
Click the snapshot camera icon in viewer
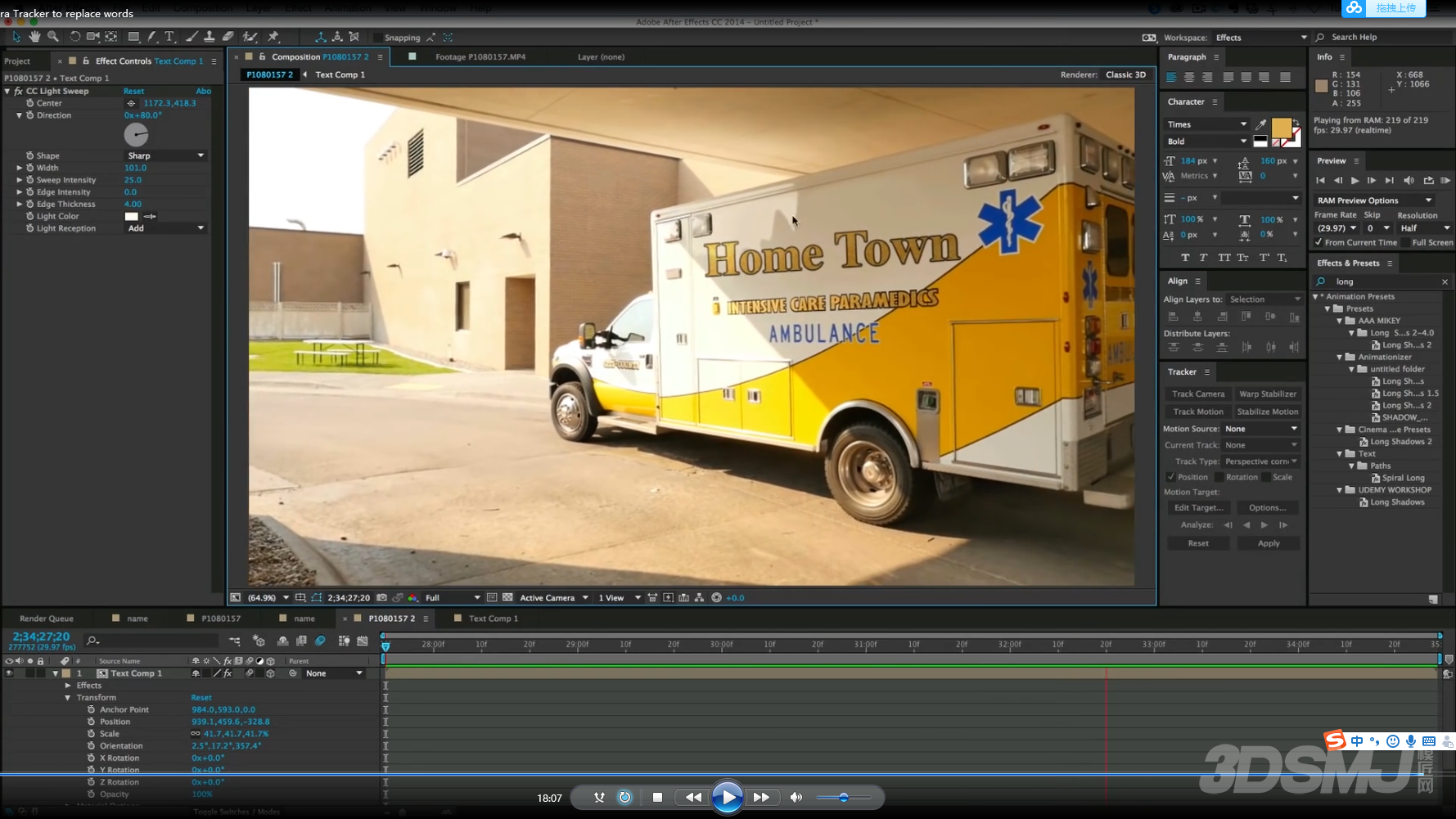pyautogui.click(x=381, y=598)
